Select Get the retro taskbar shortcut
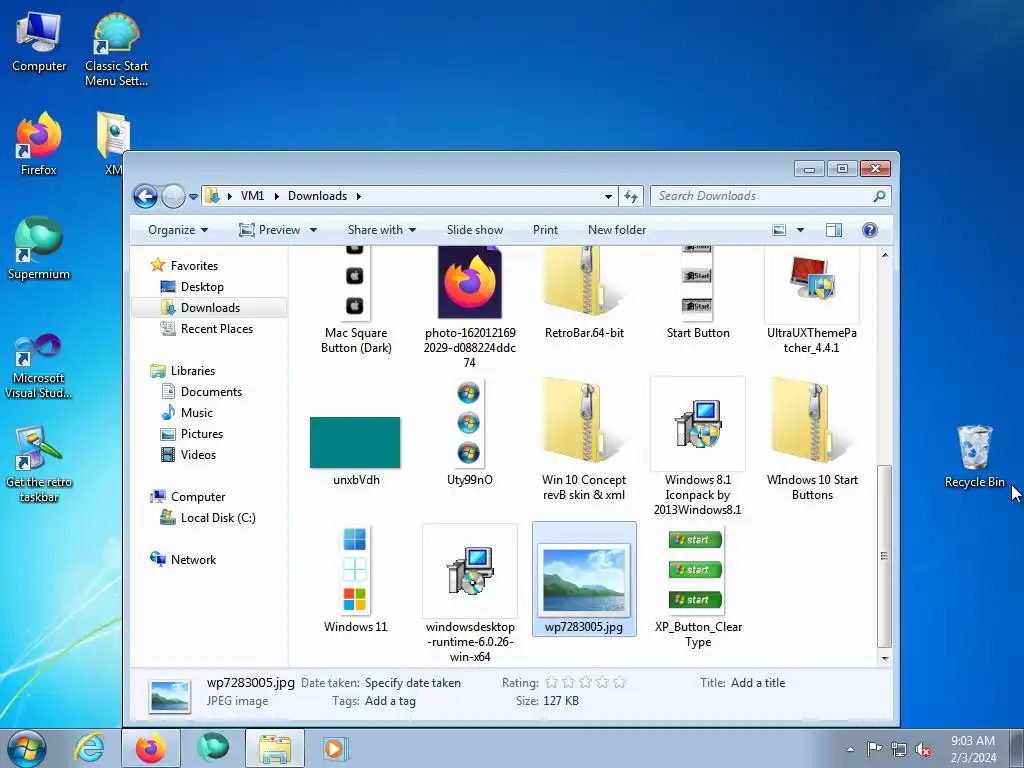This screenshot has height=768, width=1024. tap(39, 465)
